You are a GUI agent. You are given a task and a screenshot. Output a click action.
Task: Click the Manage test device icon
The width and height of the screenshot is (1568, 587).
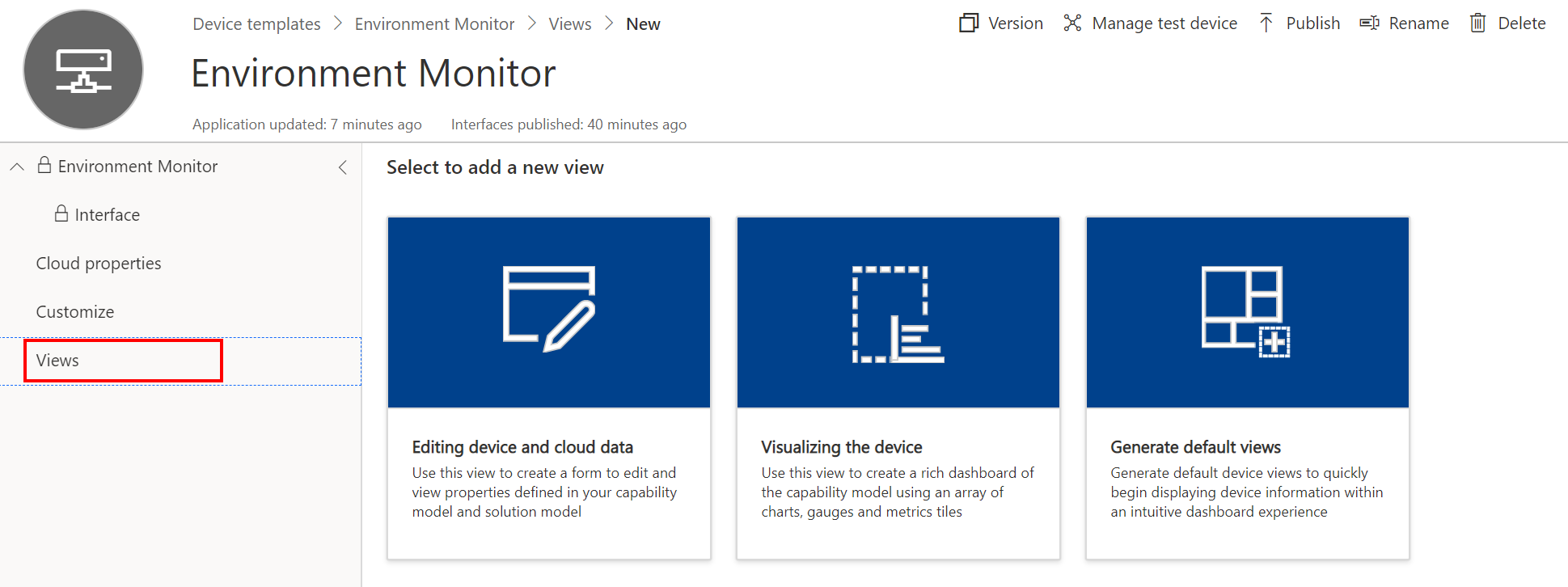coord(1072,23)
